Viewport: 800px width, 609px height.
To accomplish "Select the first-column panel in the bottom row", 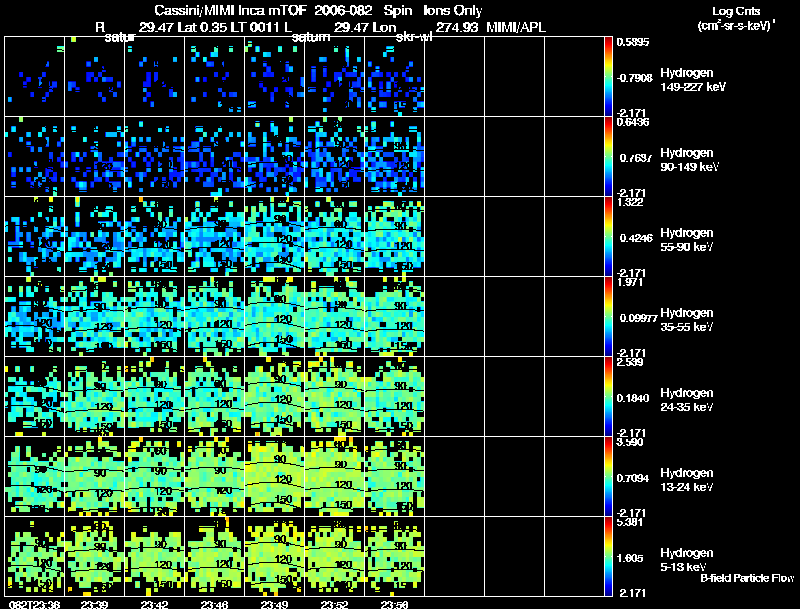I will coord(34,556).
